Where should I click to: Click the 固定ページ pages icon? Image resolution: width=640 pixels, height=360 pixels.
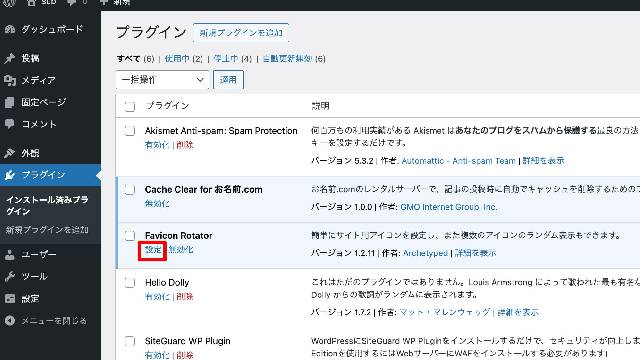10,102
